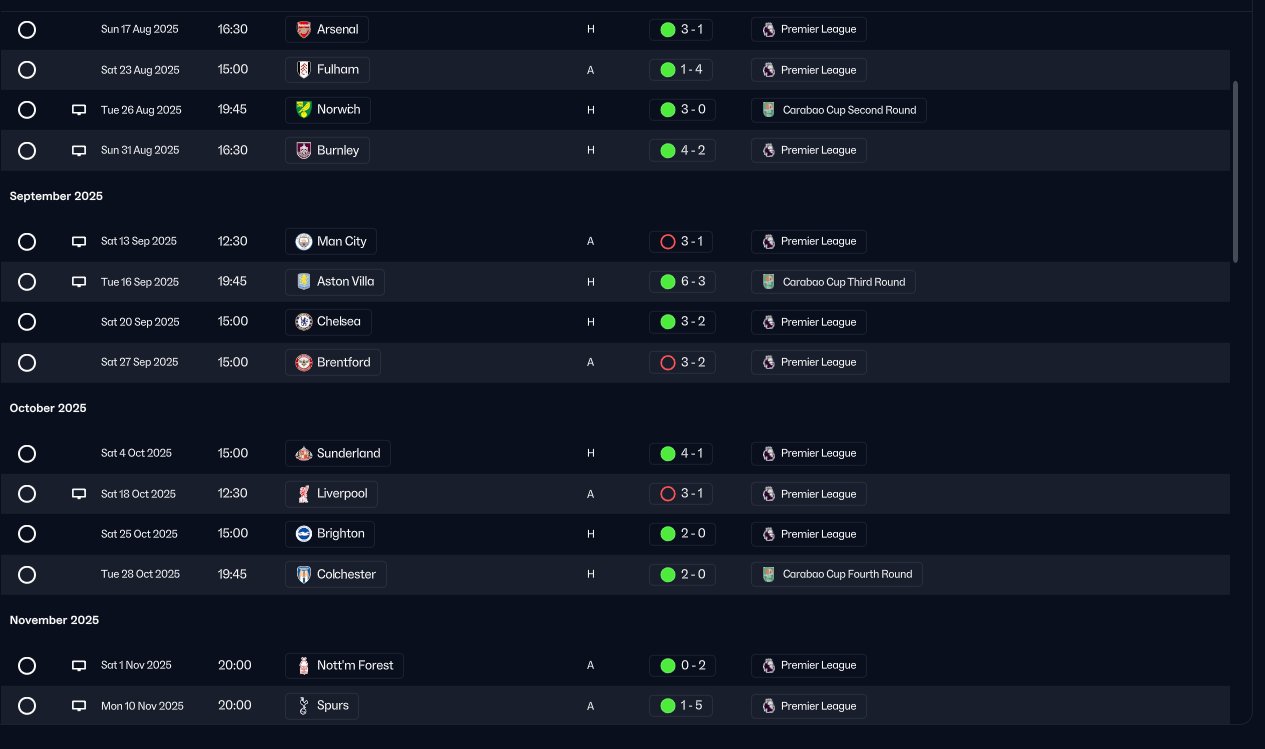Click the vertical scrollbar thumb
Viewport: 1265px width, 749px height.
(x=1236, y=172)
